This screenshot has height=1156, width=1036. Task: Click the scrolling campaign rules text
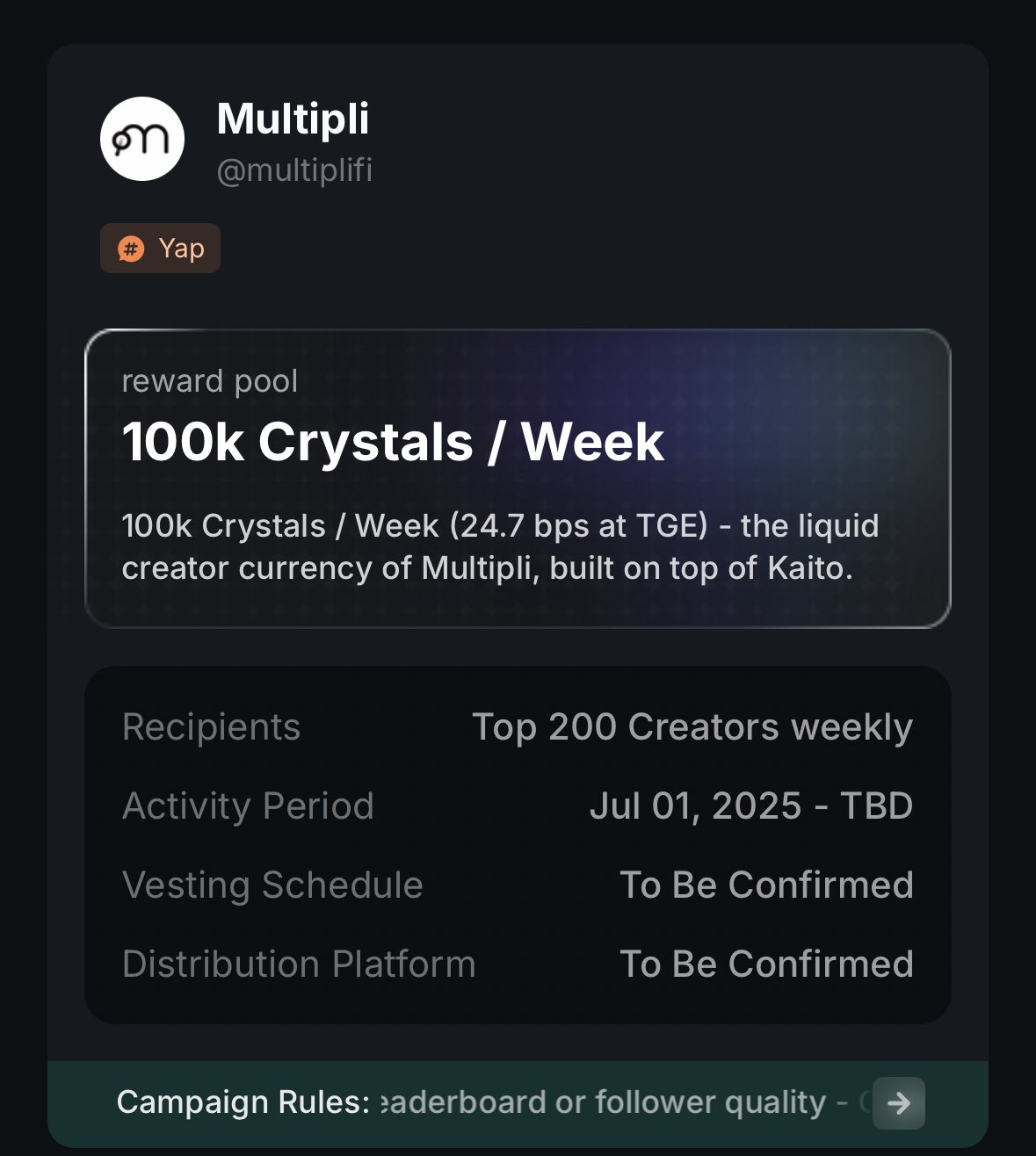coord(606,1102)
